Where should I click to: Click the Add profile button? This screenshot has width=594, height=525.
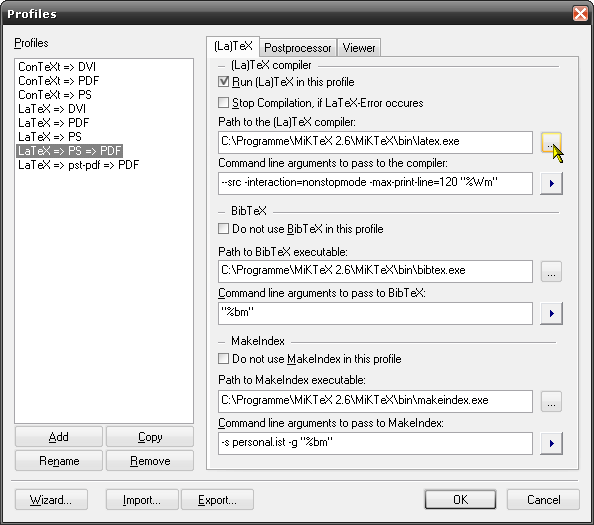(59, 437)
